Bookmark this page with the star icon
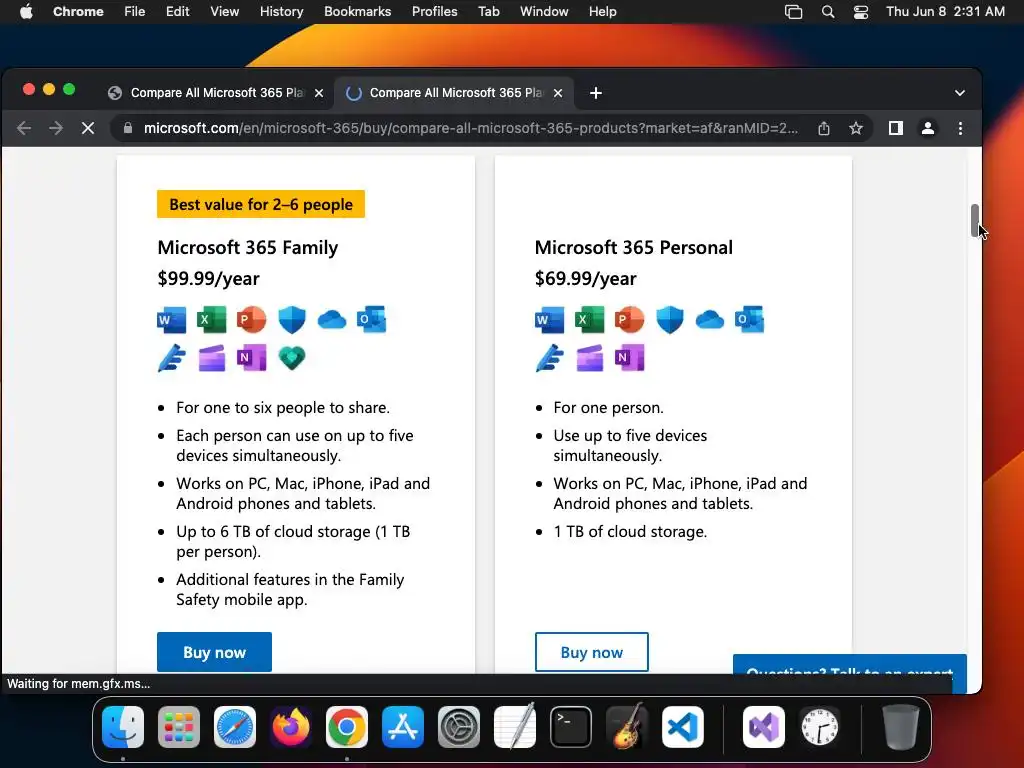This screenshot has width=1024, height=768. pos(856,129)
